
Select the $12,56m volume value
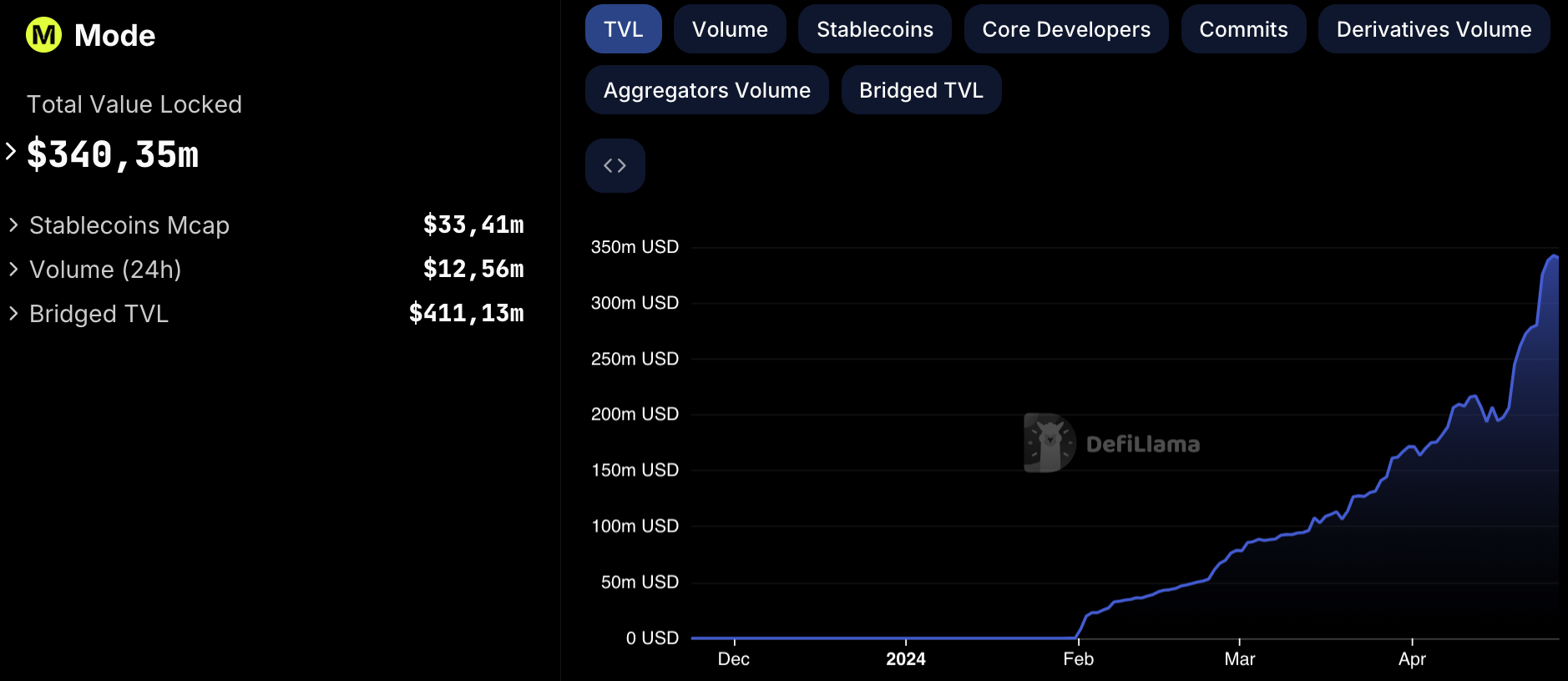473,269
